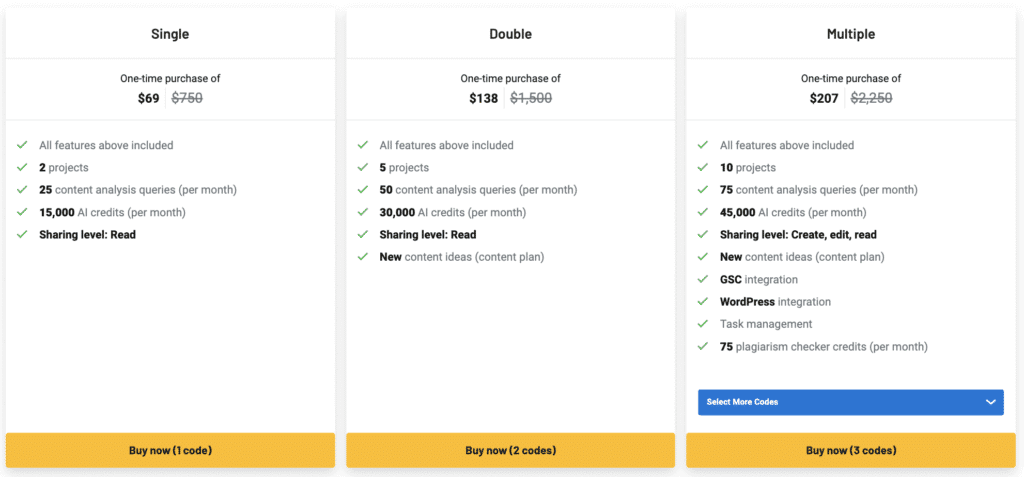Click Buy now (2 codes) button
This screenshot has height=477, width=1024.
510,450
